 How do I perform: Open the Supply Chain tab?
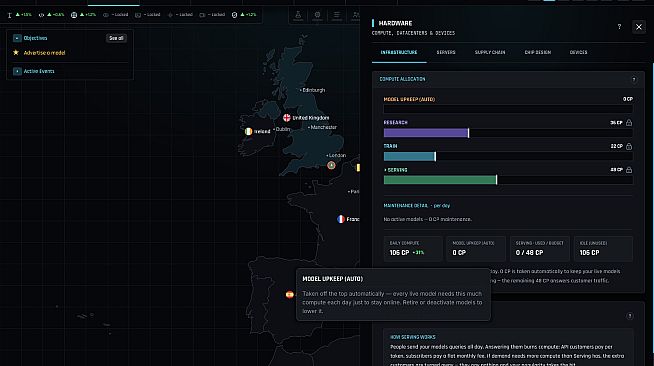pos(490,53)
